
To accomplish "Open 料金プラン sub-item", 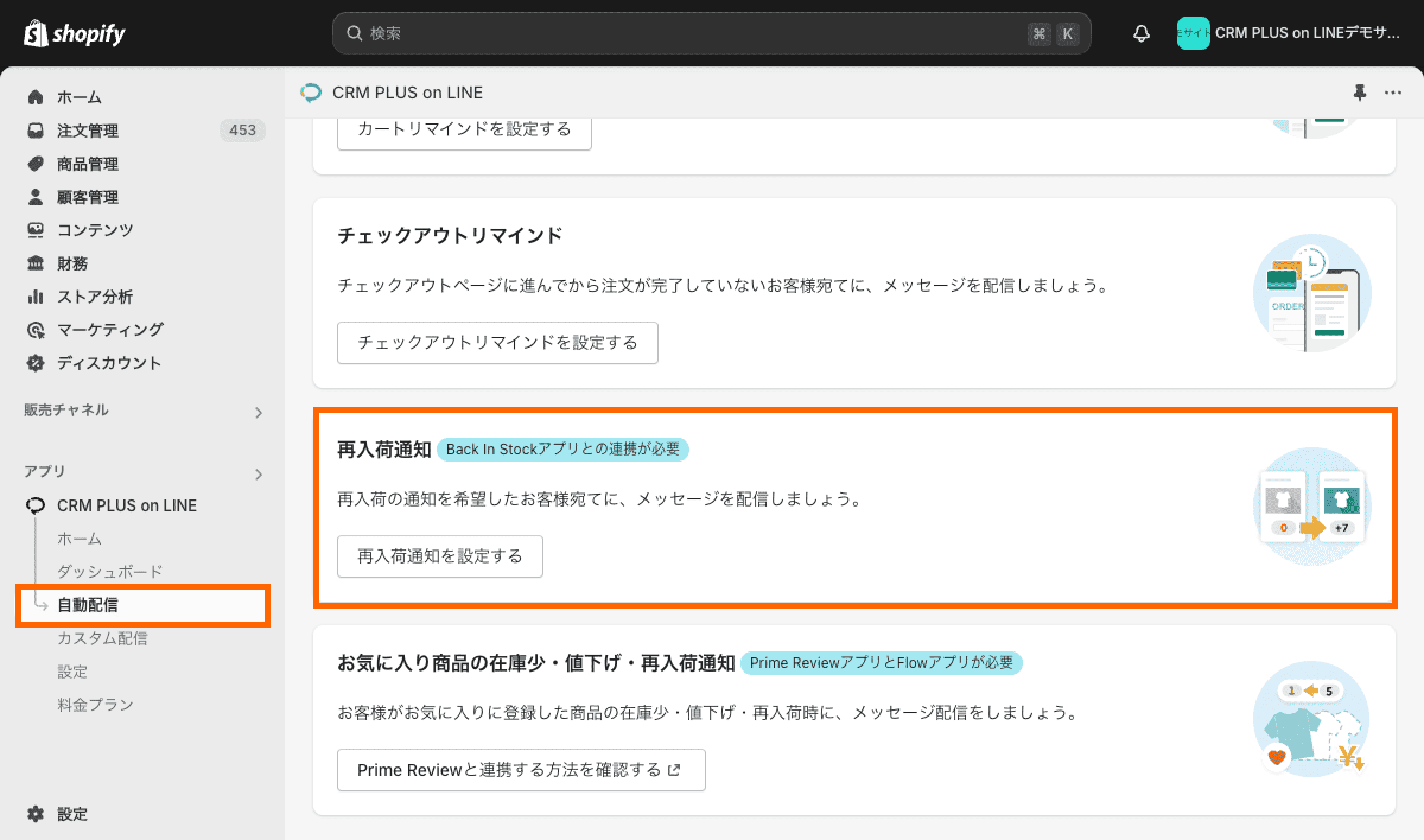I will tap(95, 705).
